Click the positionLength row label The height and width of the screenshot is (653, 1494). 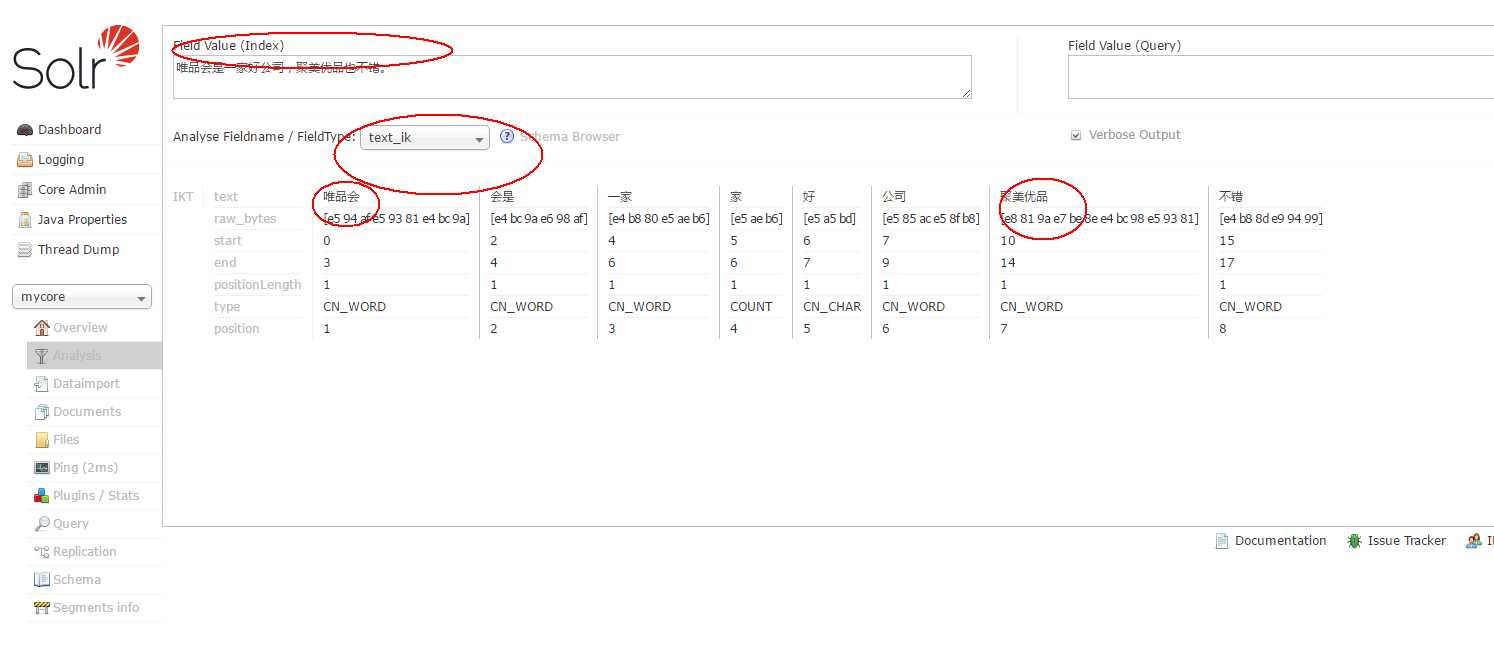click(x=257, y=285)
